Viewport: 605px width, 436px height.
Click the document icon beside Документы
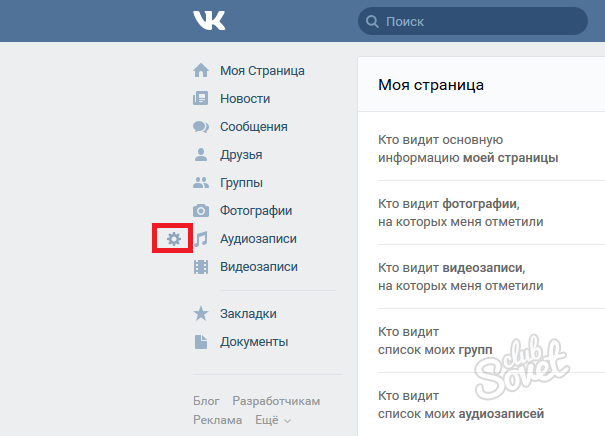click(201, 342)
